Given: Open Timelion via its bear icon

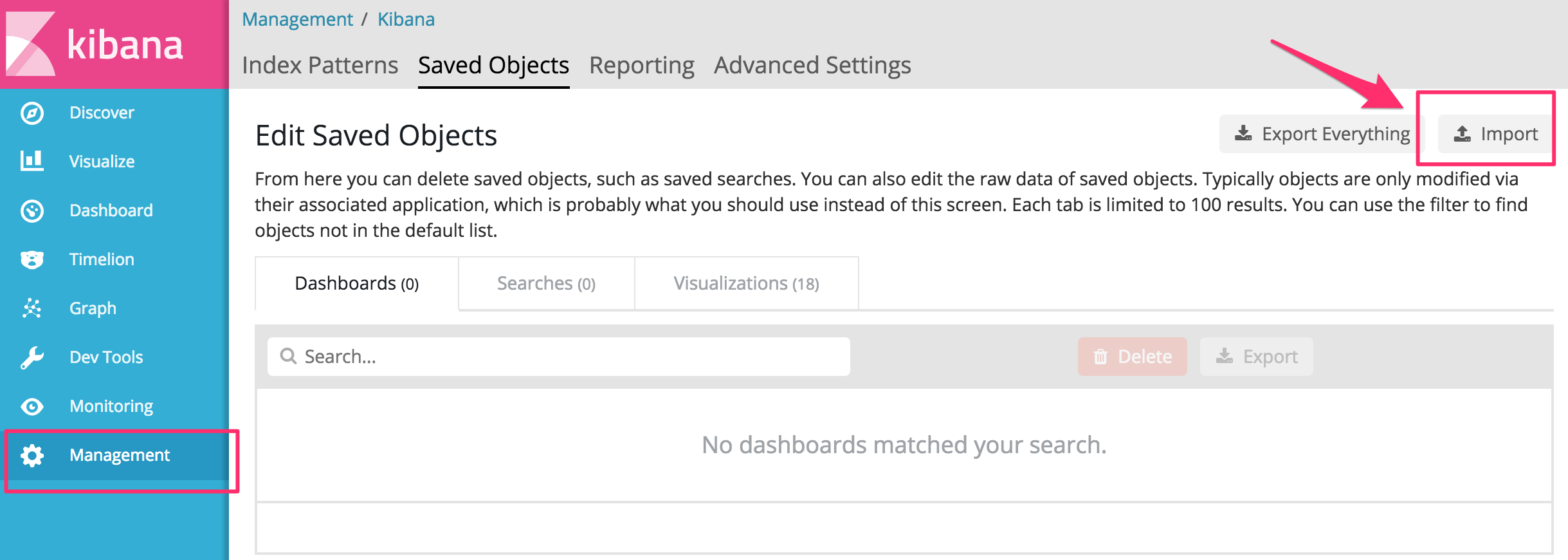Looking at the screenshot, I should click(x=32, y=259).
